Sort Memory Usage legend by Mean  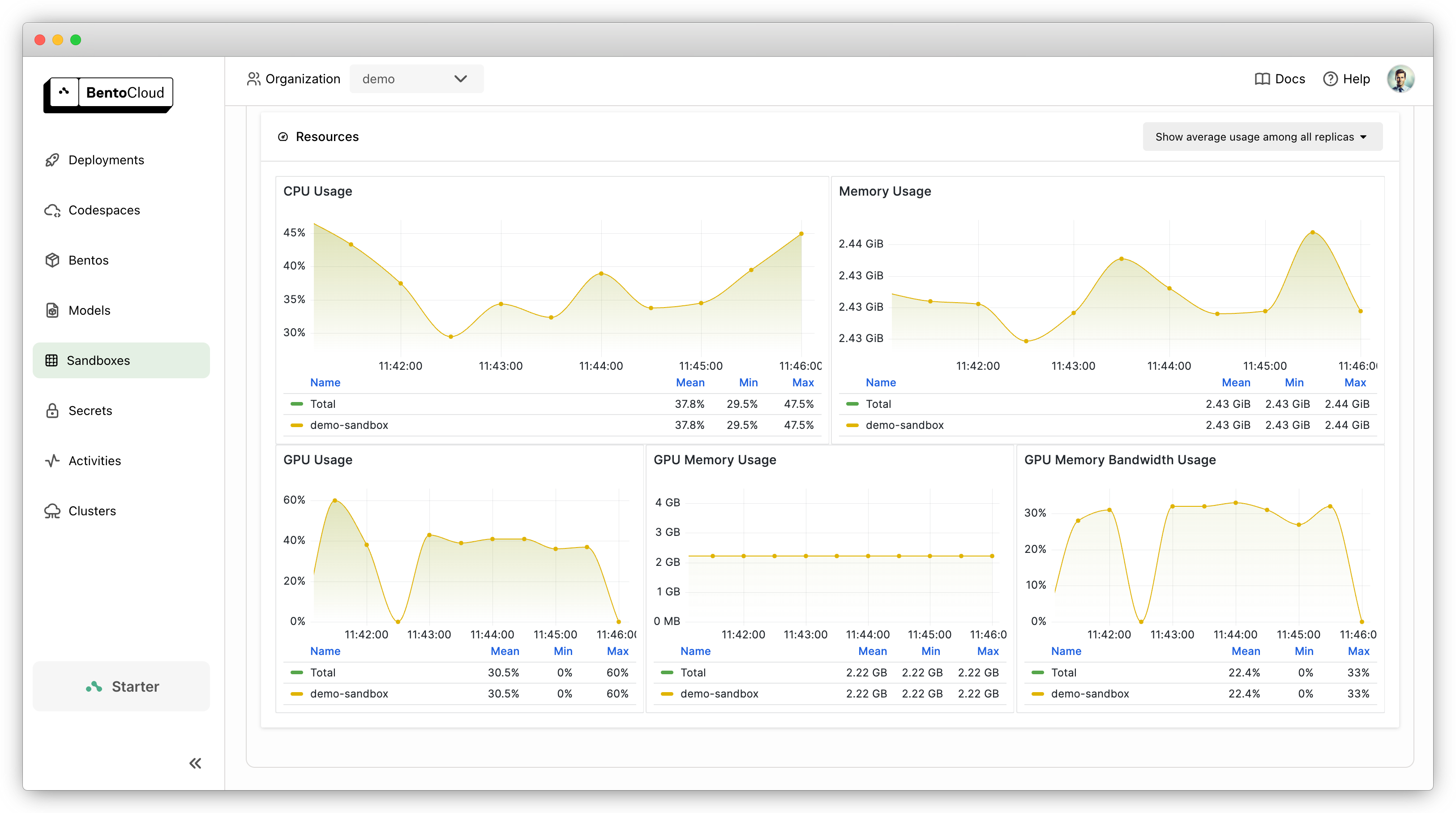coord(1236,382)
